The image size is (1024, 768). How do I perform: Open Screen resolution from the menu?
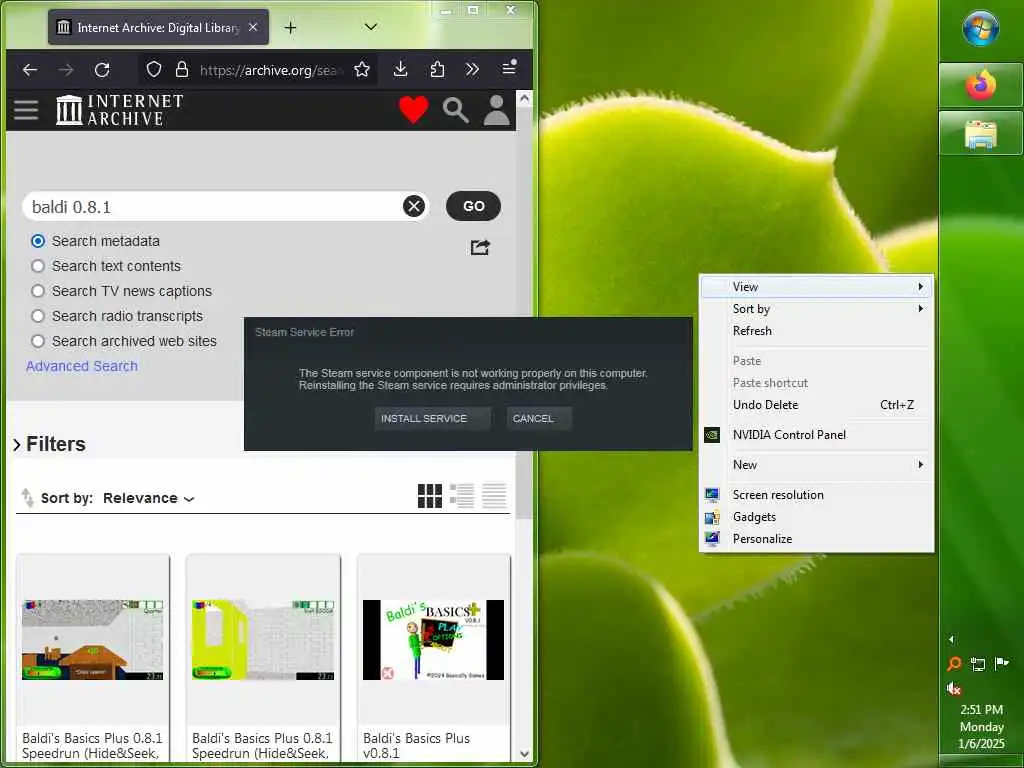point(816,495)
